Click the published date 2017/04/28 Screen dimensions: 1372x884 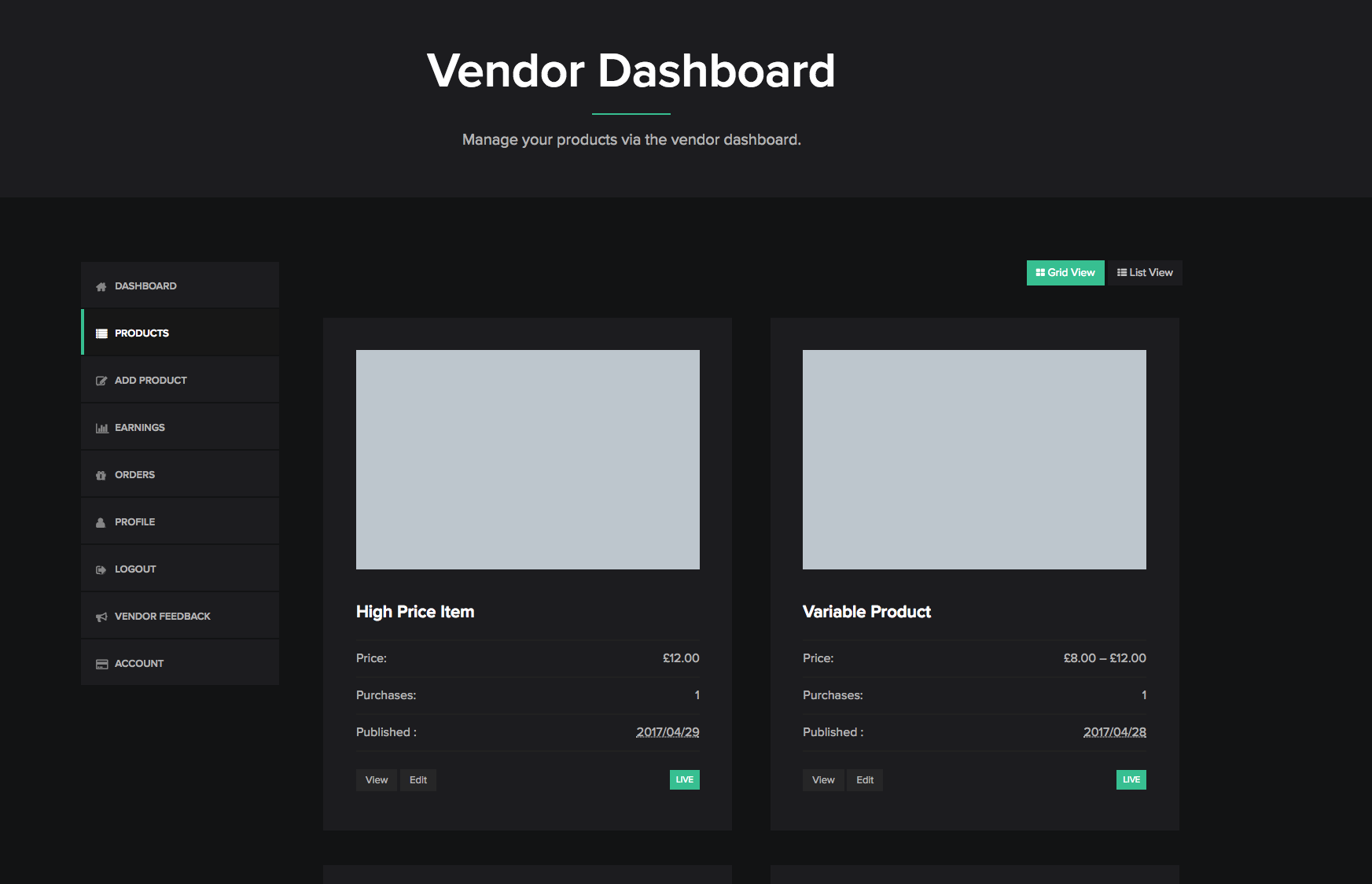pyautogui.click(x=1115, y=732)
